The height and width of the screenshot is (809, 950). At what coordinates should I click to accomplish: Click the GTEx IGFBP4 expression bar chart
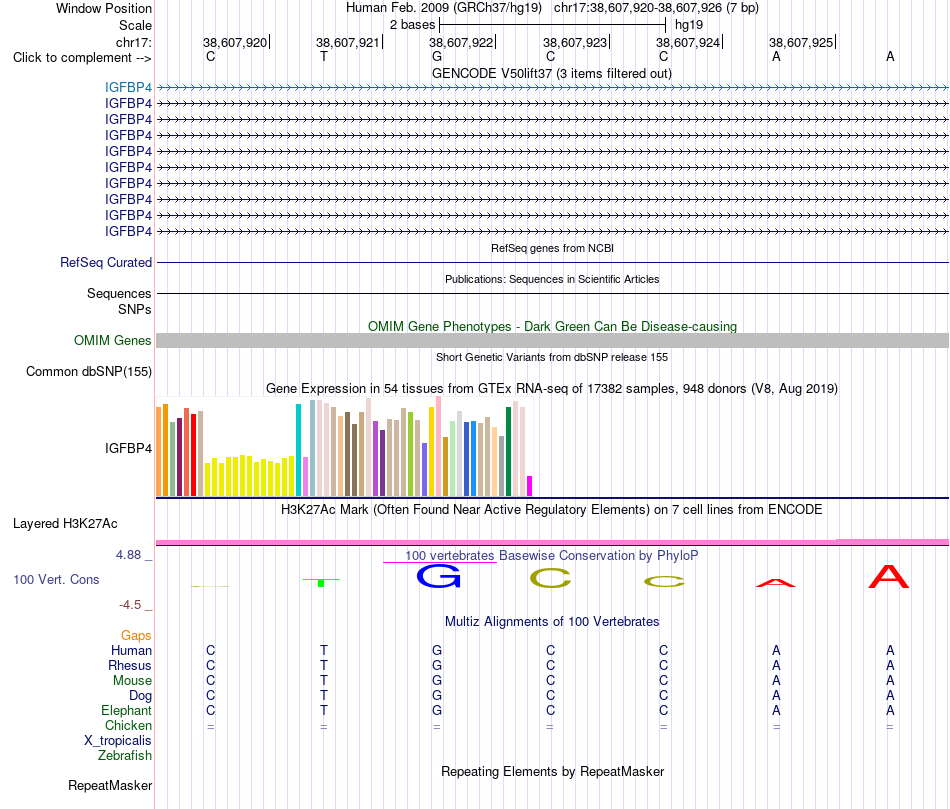click(344, 447)
